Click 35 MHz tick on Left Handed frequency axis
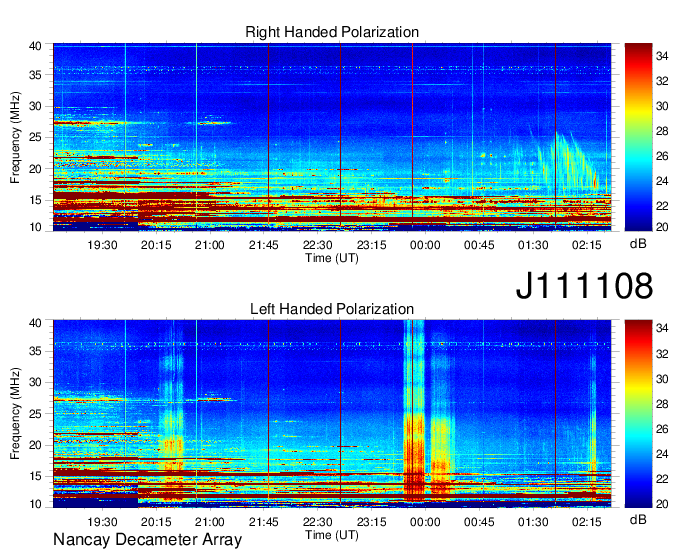Viewport: 680px width, 552px height. tap(35, 351)
